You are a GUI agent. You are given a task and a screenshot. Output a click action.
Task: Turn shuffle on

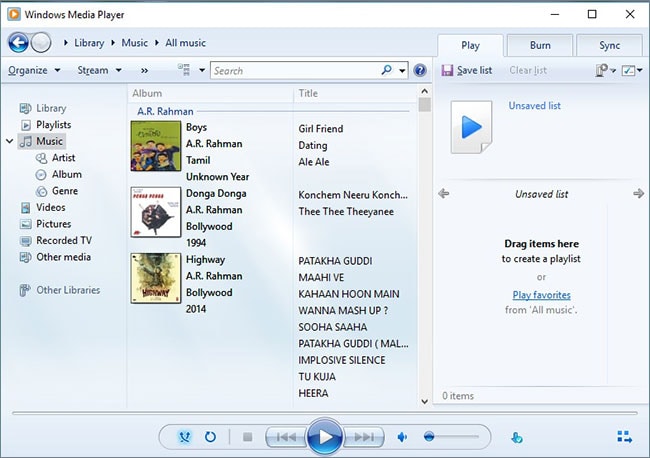(184, 437)
